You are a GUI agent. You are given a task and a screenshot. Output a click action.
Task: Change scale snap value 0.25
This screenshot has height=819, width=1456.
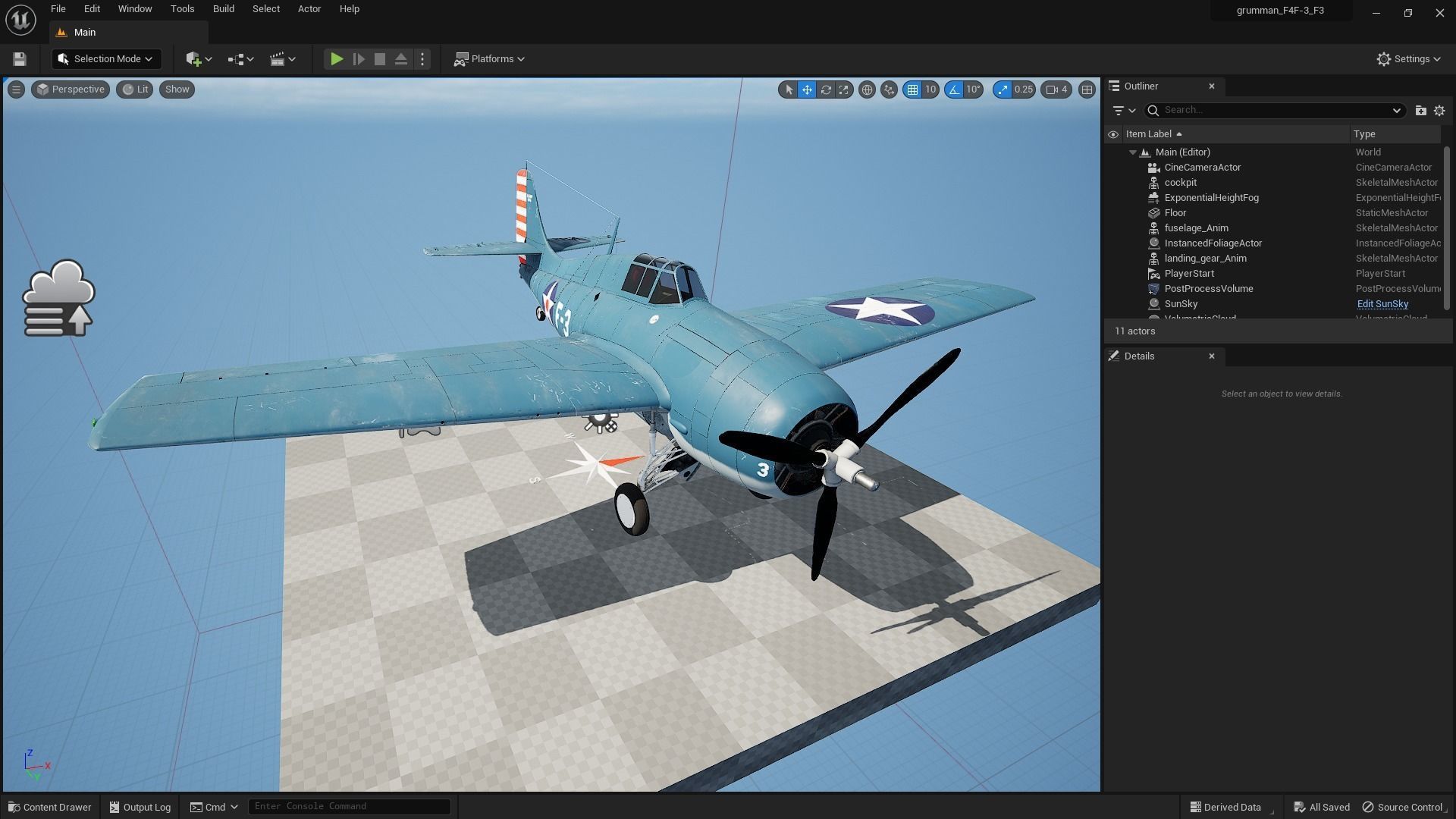tap(1024, 89)
